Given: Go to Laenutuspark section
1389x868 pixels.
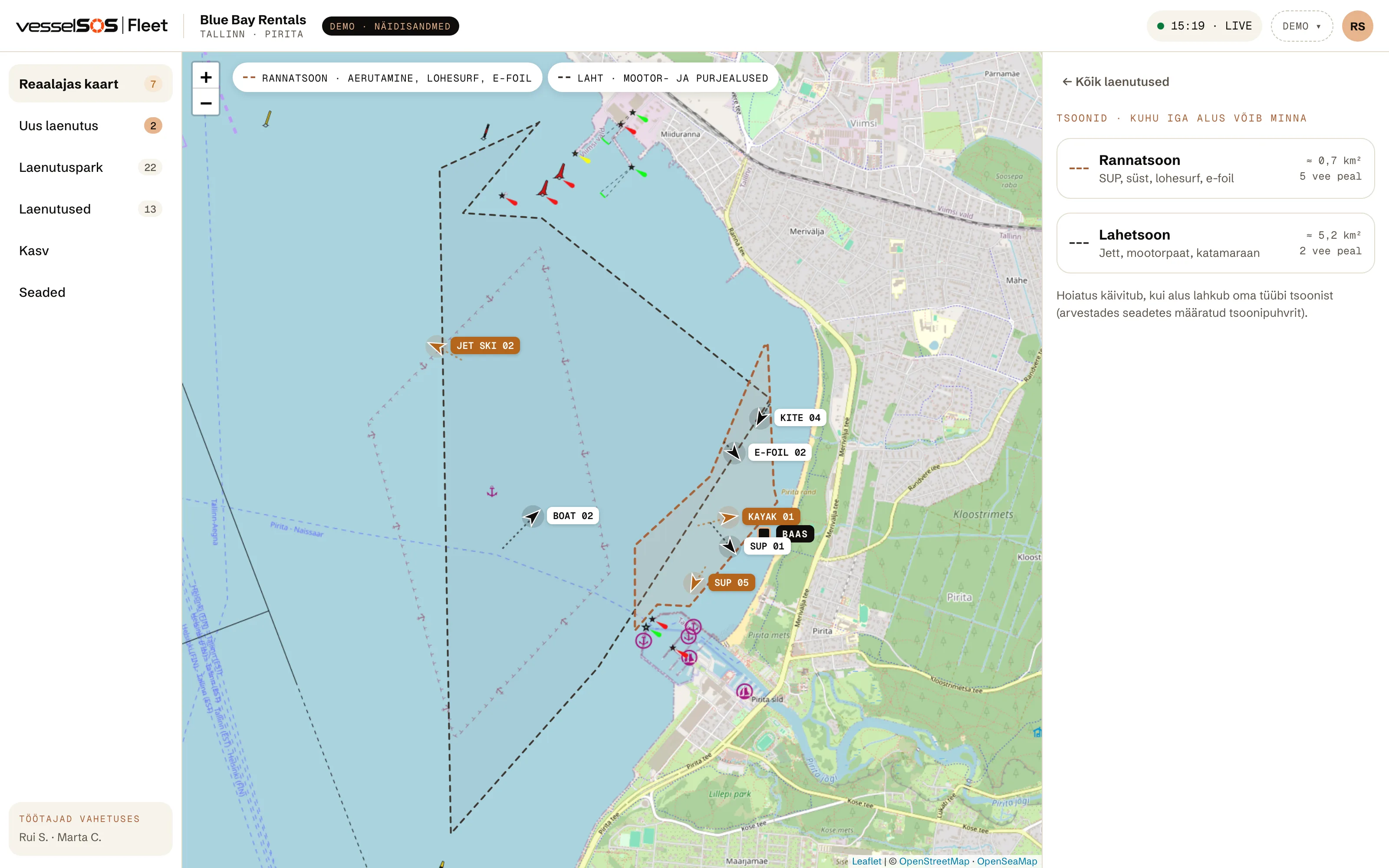Looking at the screenshot, I should point(91,168).
